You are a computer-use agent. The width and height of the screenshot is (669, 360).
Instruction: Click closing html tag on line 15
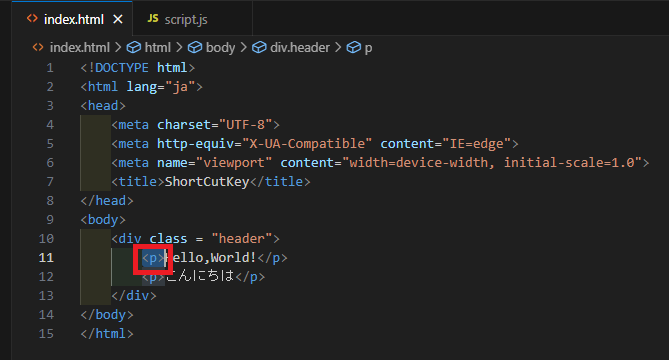click(x=107, y=334)
